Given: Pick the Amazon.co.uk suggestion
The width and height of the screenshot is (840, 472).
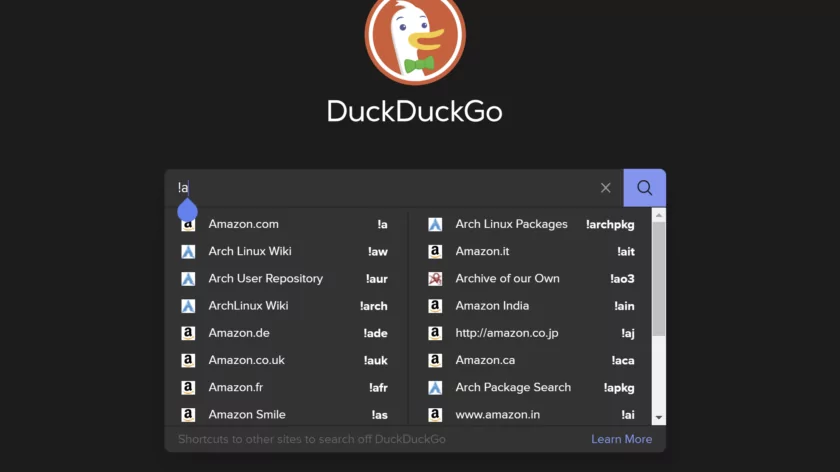Looking at the screenshot, I should pos(284,360).
